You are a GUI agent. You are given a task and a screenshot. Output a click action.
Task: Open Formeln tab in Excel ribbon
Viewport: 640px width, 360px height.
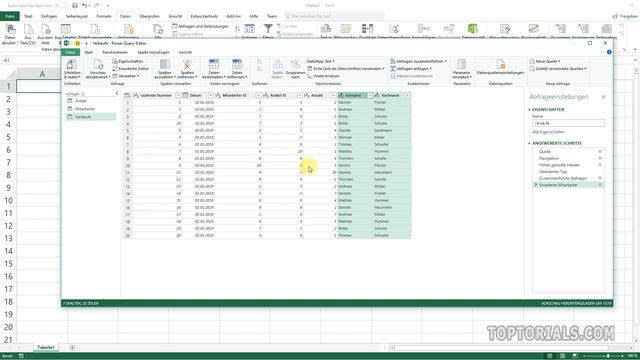click(x=104, y=16)
